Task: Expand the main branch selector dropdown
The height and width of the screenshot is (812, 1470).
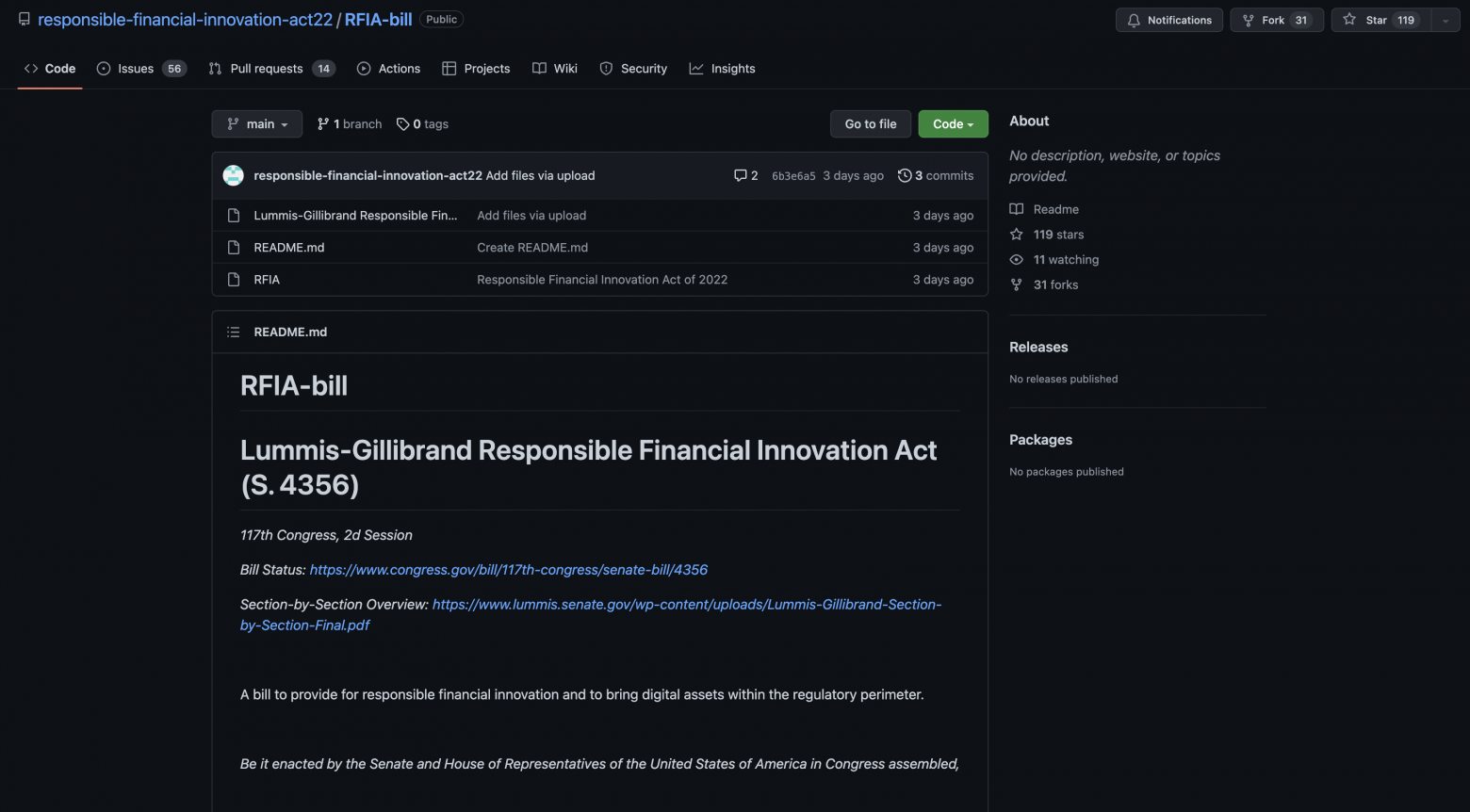Action: 256,124
